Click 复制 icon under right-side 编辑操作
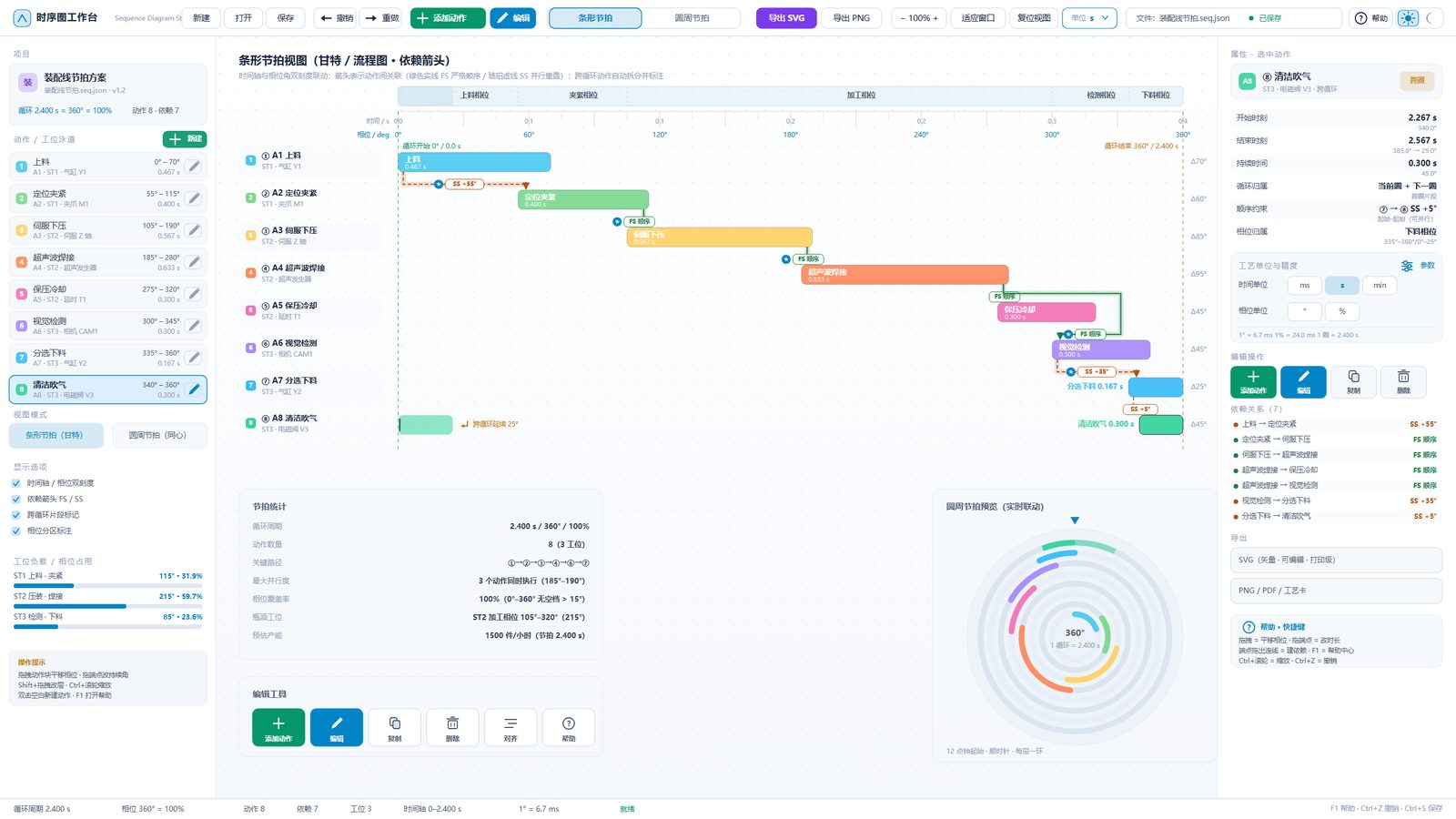Screen dimensions: 1456x819 pos(1353,382)
